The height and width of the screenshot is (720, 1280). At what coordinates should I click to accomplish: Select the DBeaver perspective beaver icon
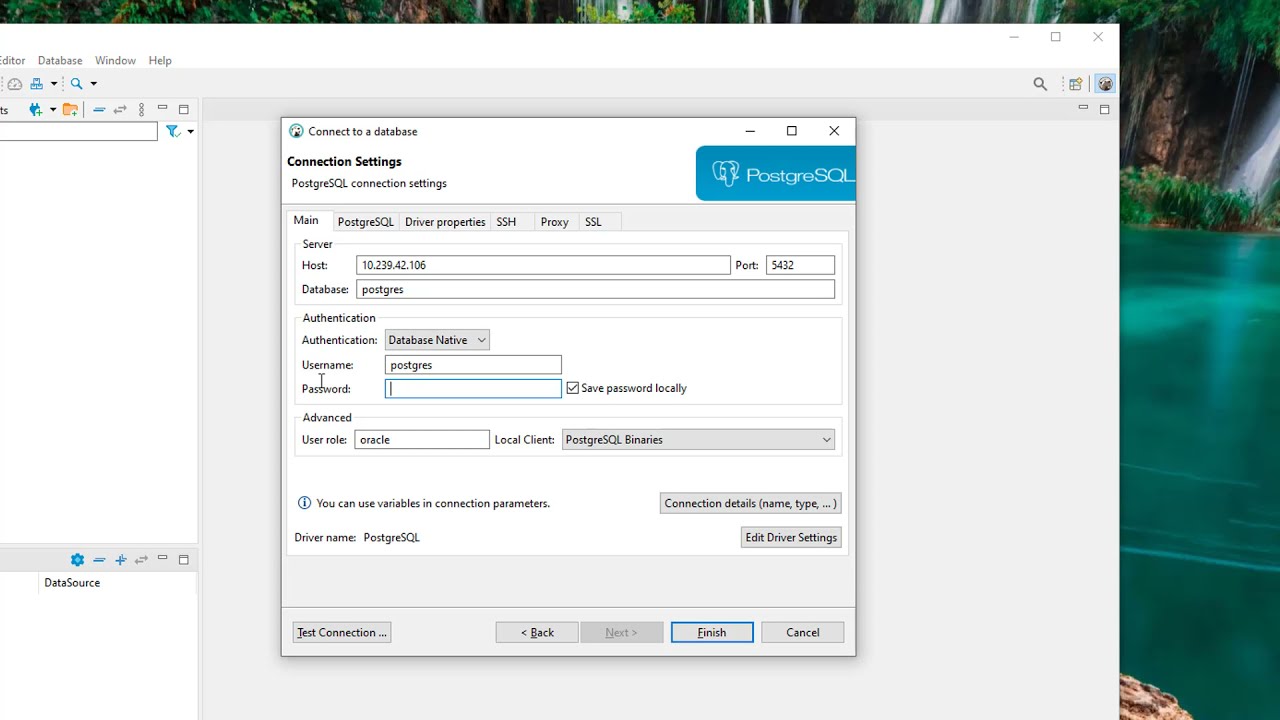tap(1105, 84)
